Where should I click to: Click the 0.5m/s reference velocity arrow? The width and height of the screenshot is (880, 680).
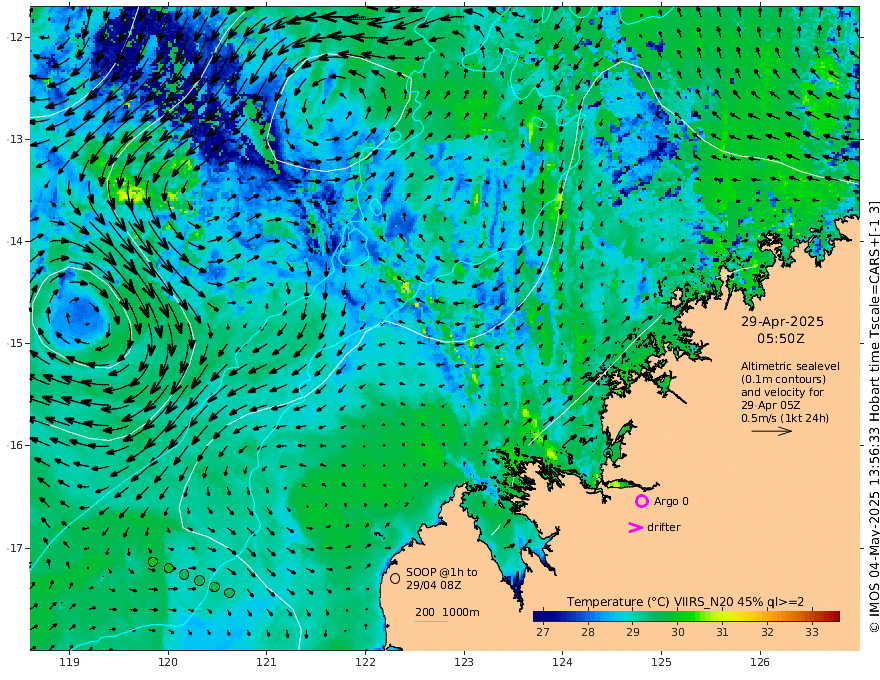coord(772,431)
